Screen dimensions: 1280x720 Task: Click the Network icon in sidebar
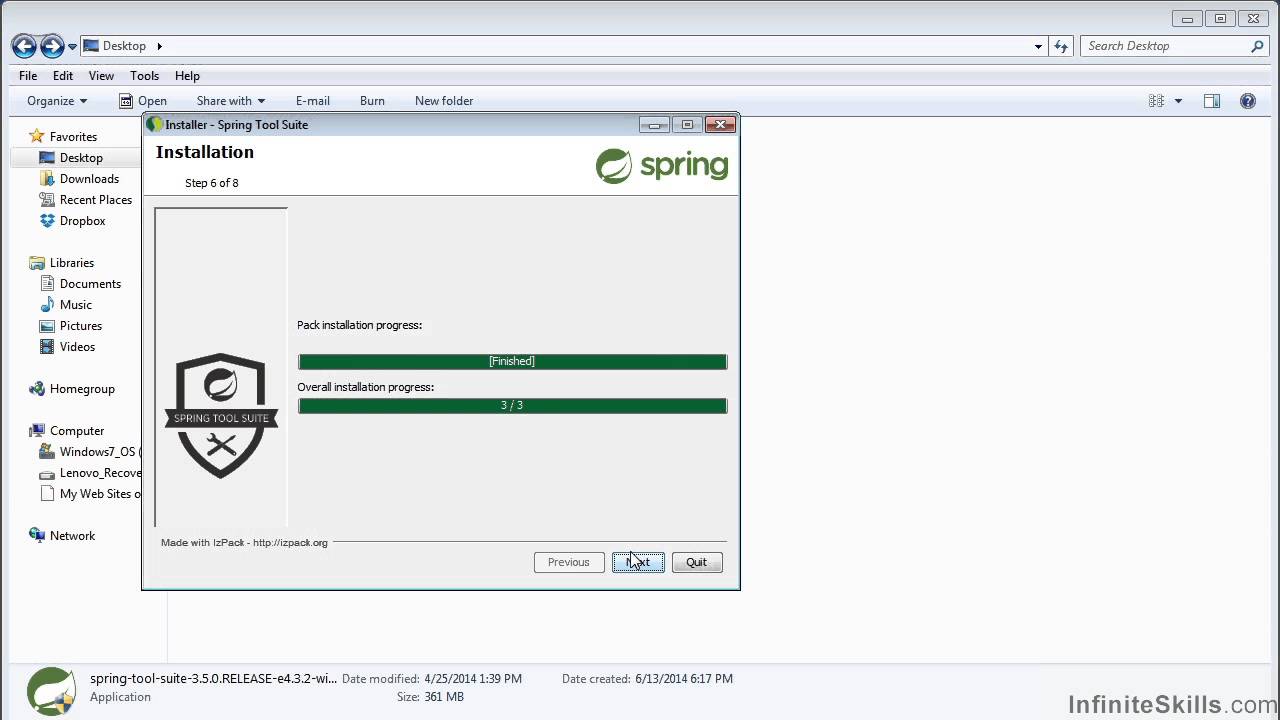pyautogui.click(x=37, y=535)
